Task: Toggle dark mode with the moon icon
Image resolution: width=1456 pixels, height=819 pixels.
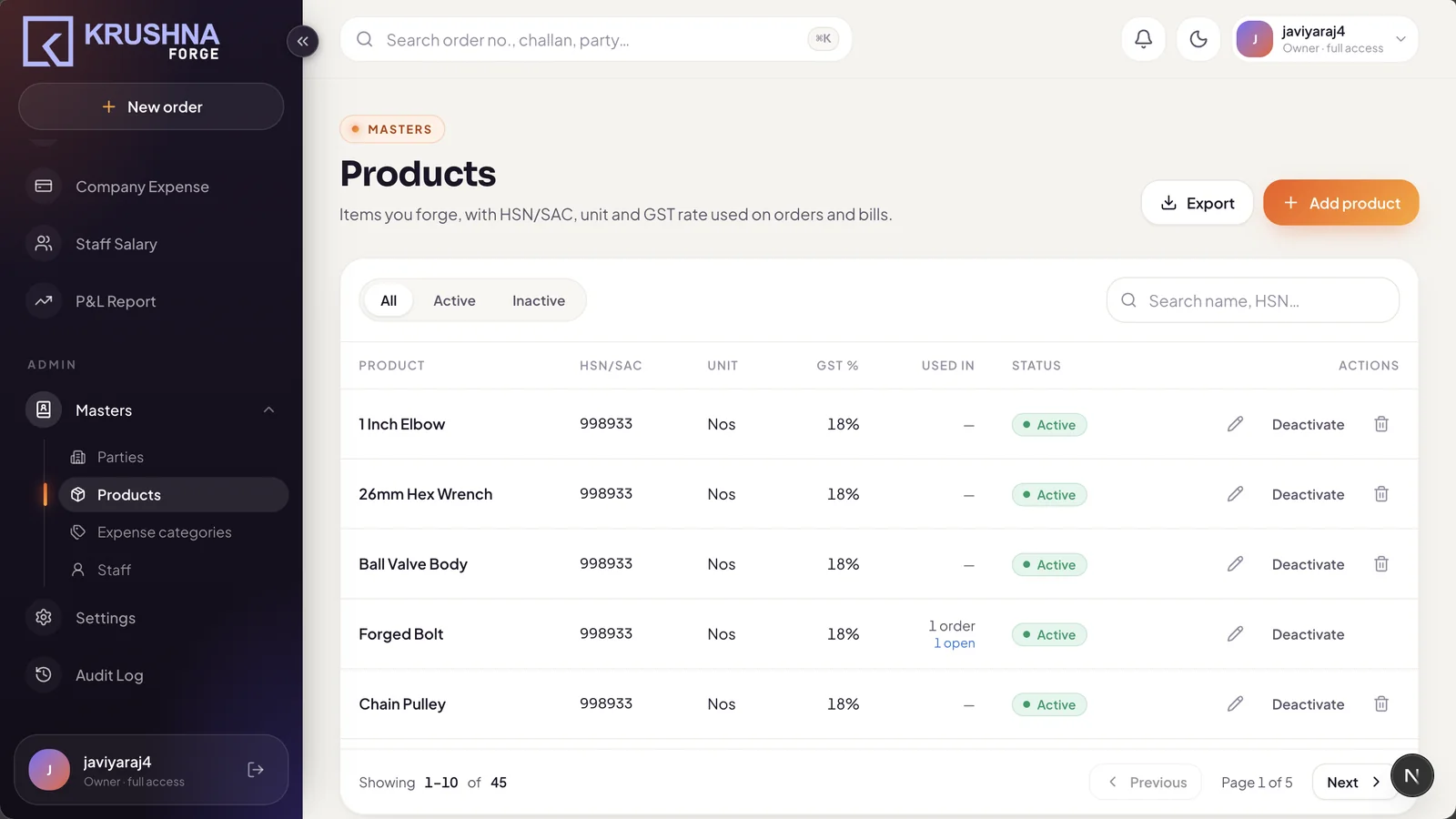Action: pos(1198,38)
